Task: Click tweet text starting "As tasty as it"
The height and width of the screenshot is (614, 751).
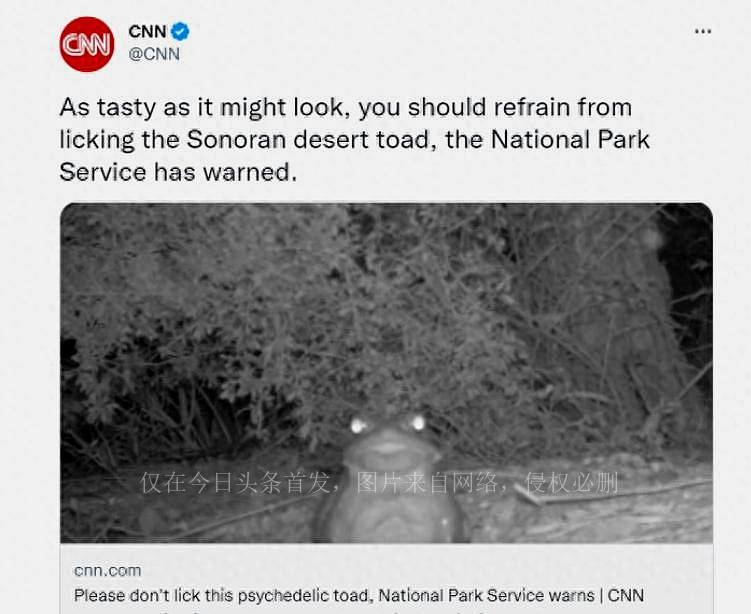Action: pos(354,140)
